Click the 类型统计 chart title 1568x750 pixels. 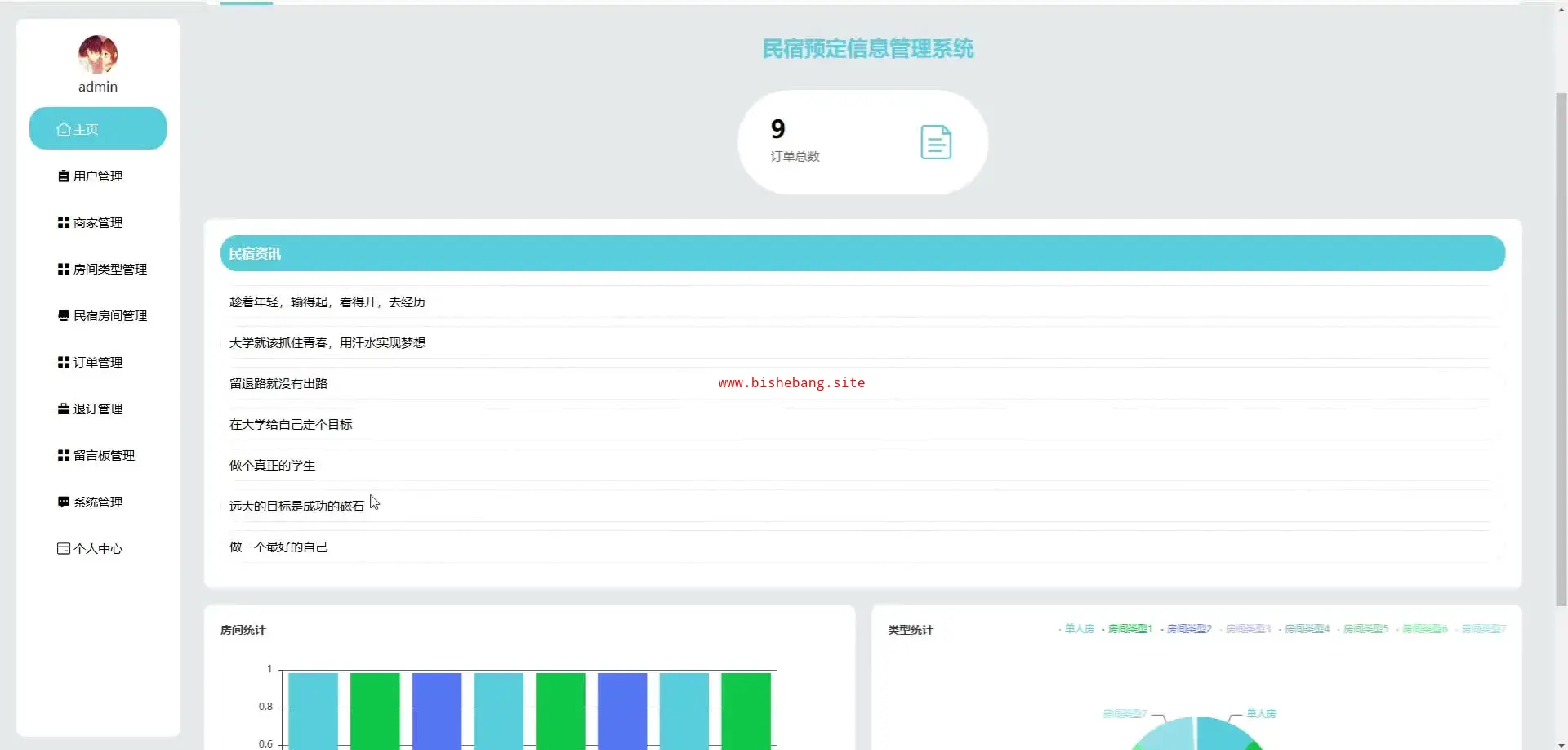[910, 630]
